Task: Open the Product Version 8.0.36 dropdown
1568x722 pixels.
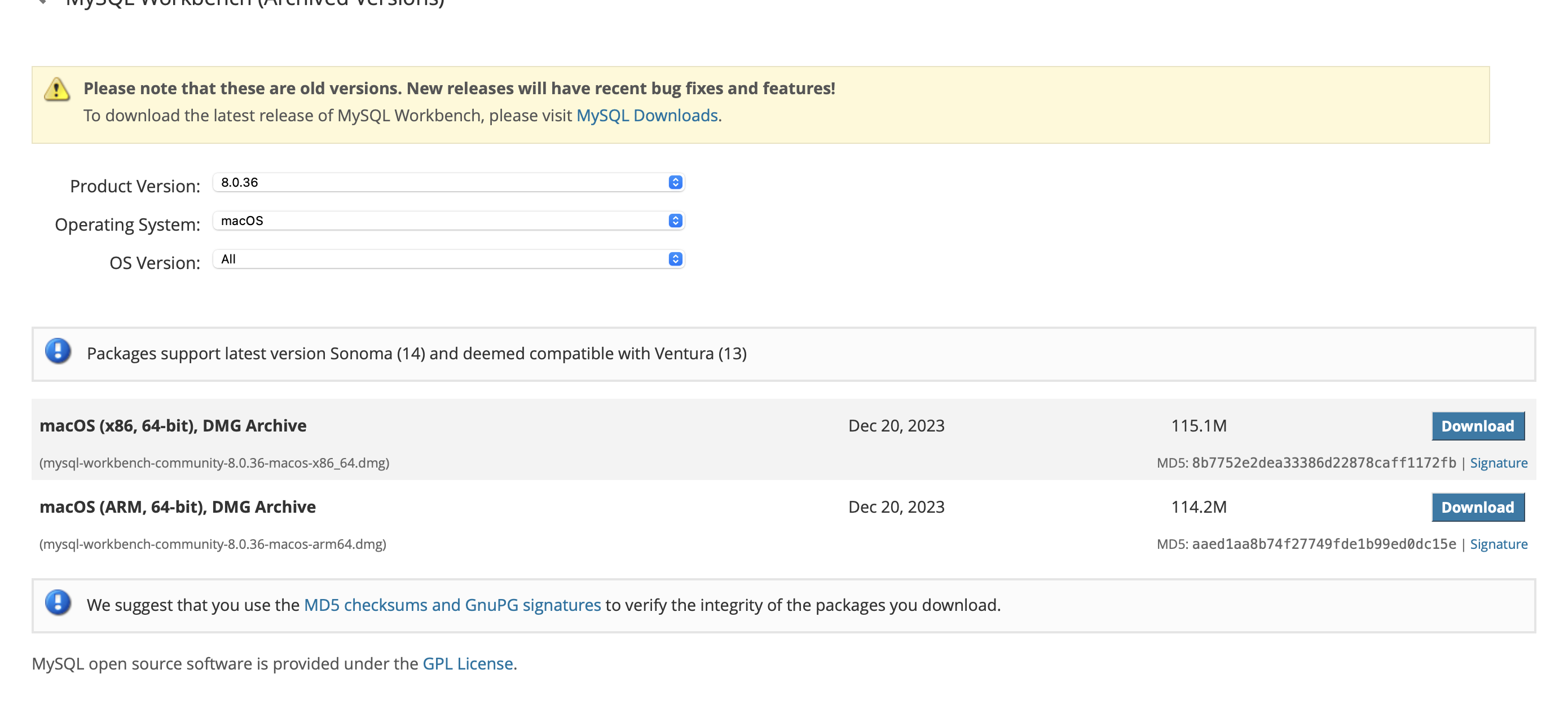Action: [x=438, y=182]
